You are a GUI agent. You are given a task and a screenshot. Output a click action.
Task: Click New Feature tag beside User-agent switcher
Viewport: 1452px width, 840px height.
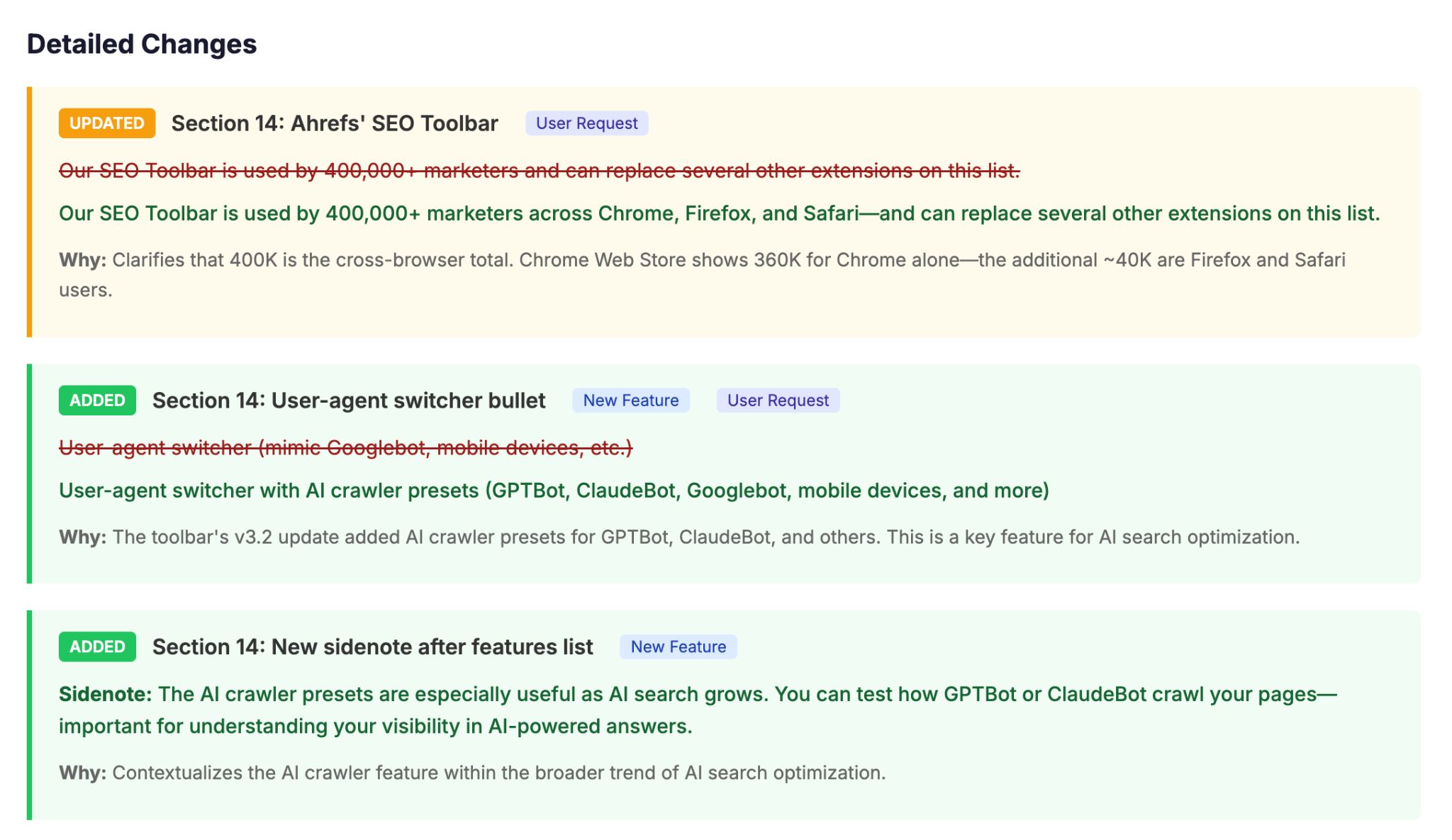pyautogui.click(x=630, y=401)
